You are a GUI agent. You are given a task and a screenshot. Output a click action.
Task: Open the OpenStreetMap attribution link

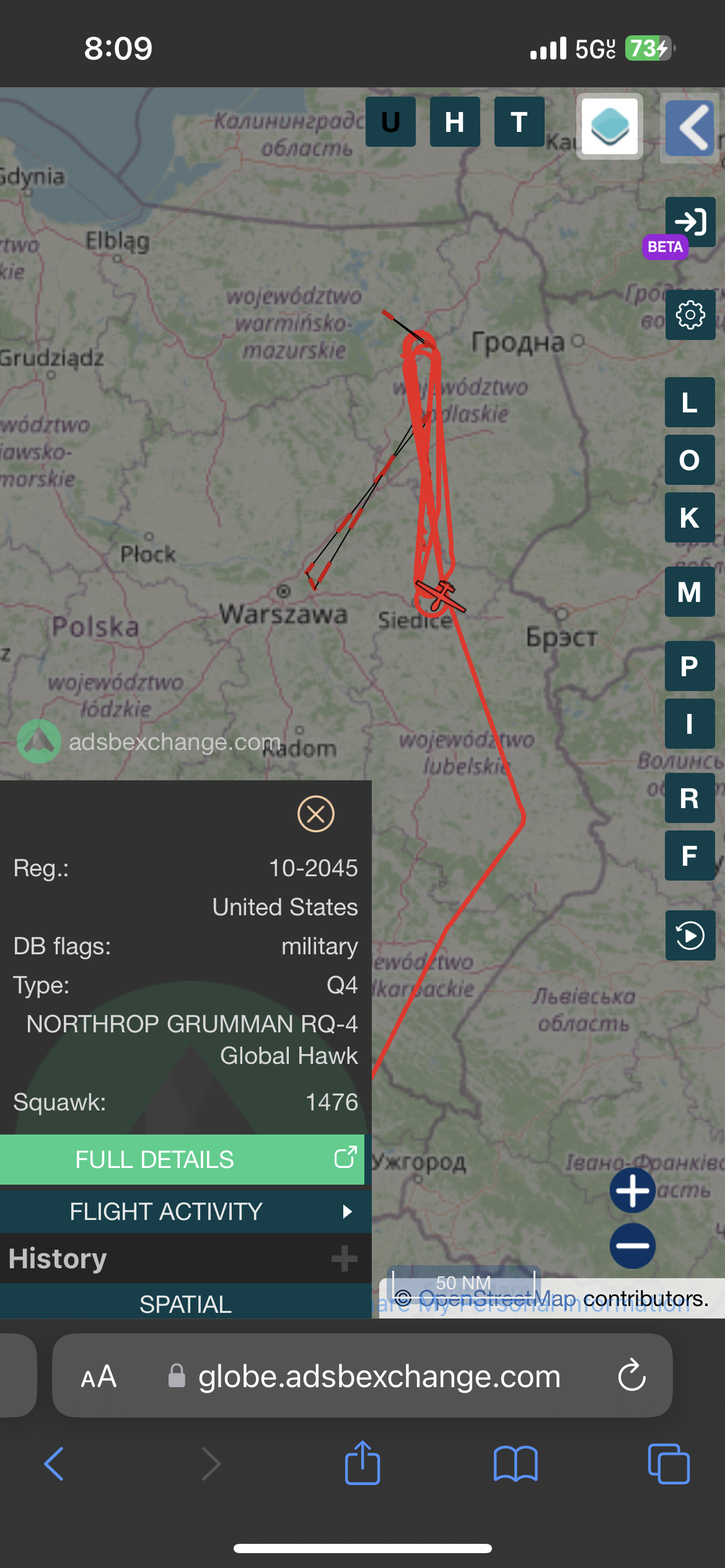click(497, 1298)
